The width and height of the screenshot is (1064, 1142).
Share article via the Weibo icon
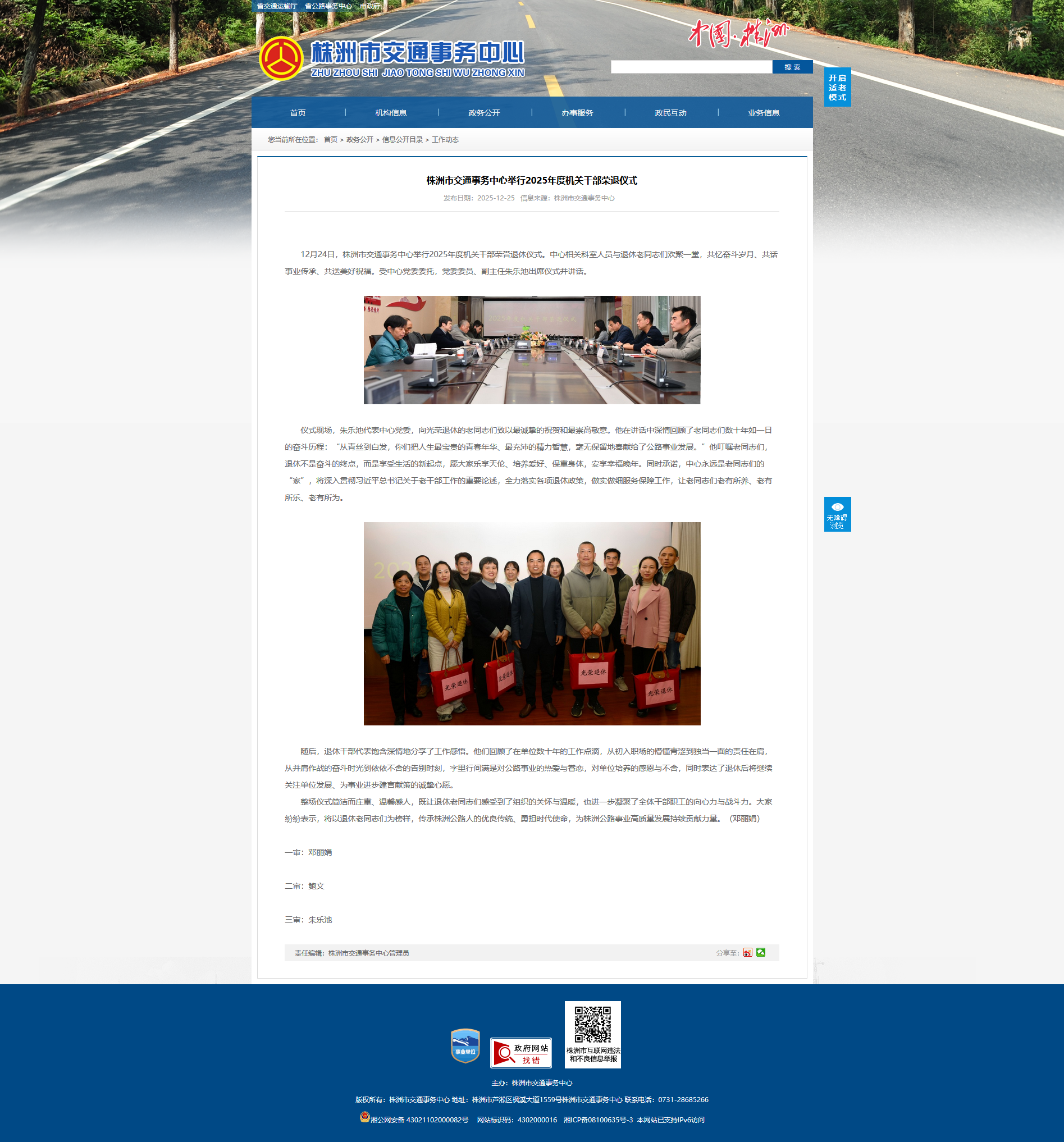(x=747, y=952)
